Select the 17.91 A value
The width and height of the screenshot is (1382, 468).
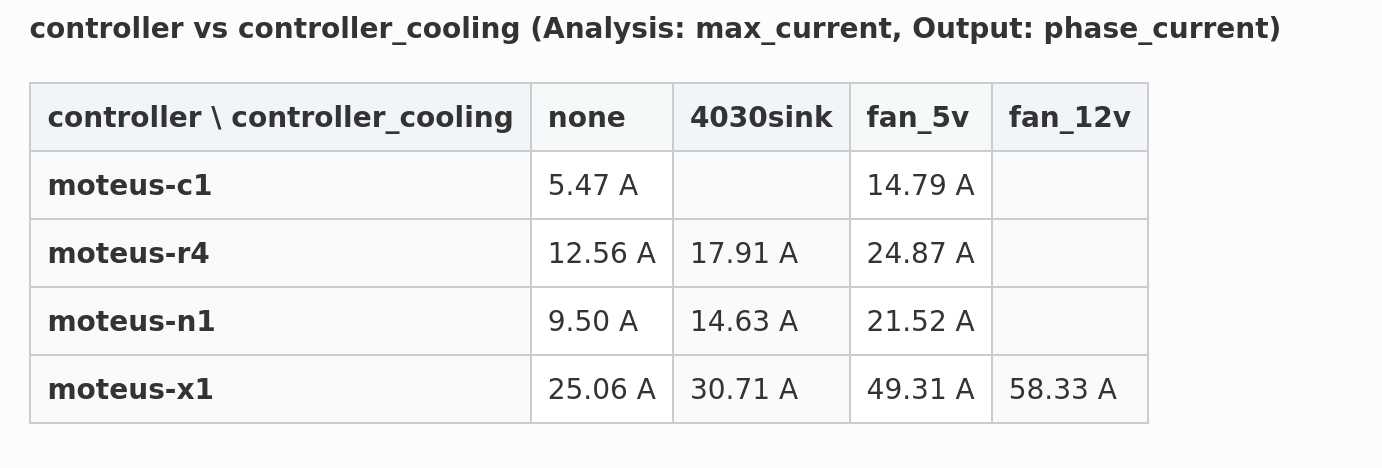click(x=744, y=254)
